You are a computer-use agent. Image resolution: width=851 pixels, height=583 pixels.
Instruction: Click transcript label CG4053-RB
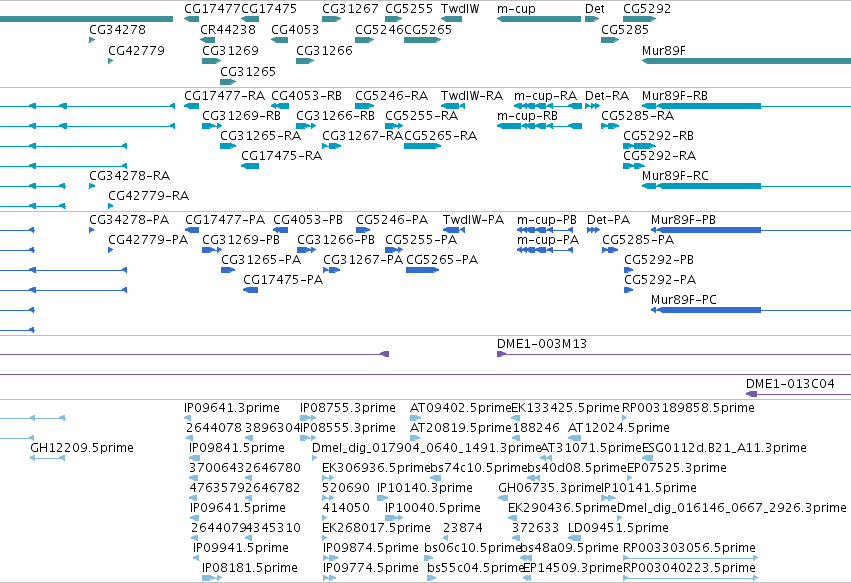tap(307, 96)
